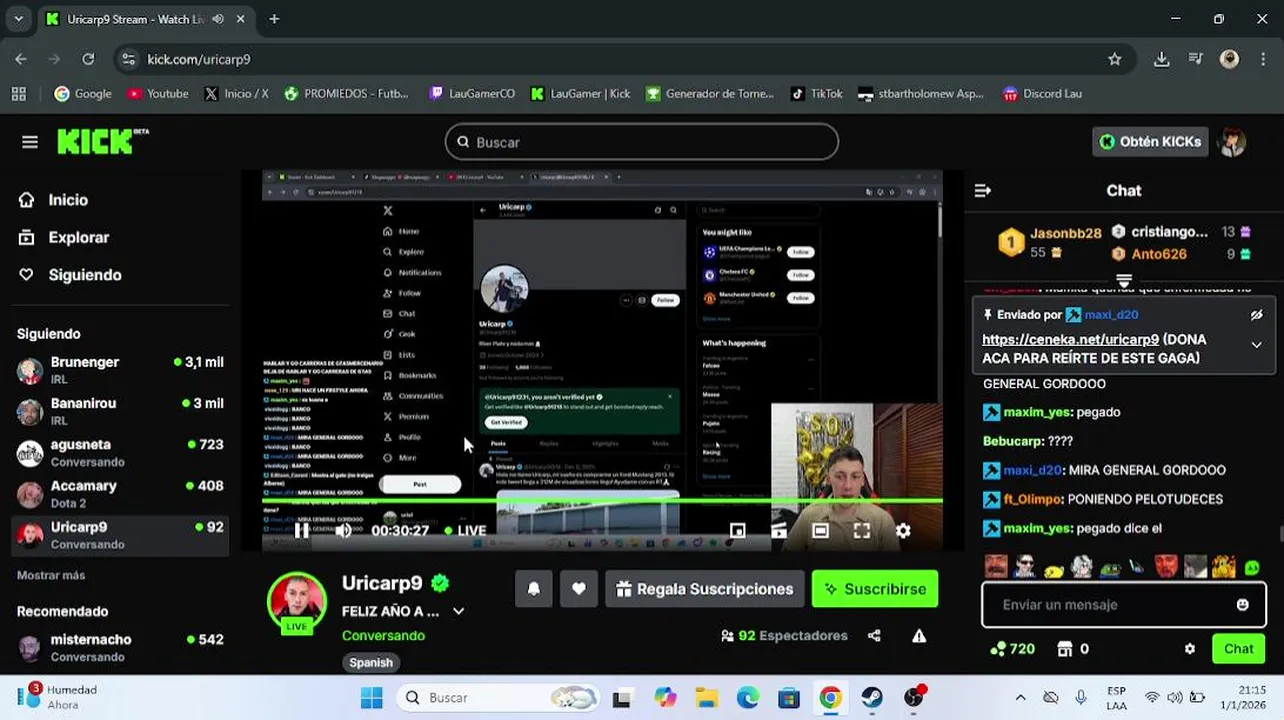Open the PROMIEDOS bookmark

click(x=346, y=94)
